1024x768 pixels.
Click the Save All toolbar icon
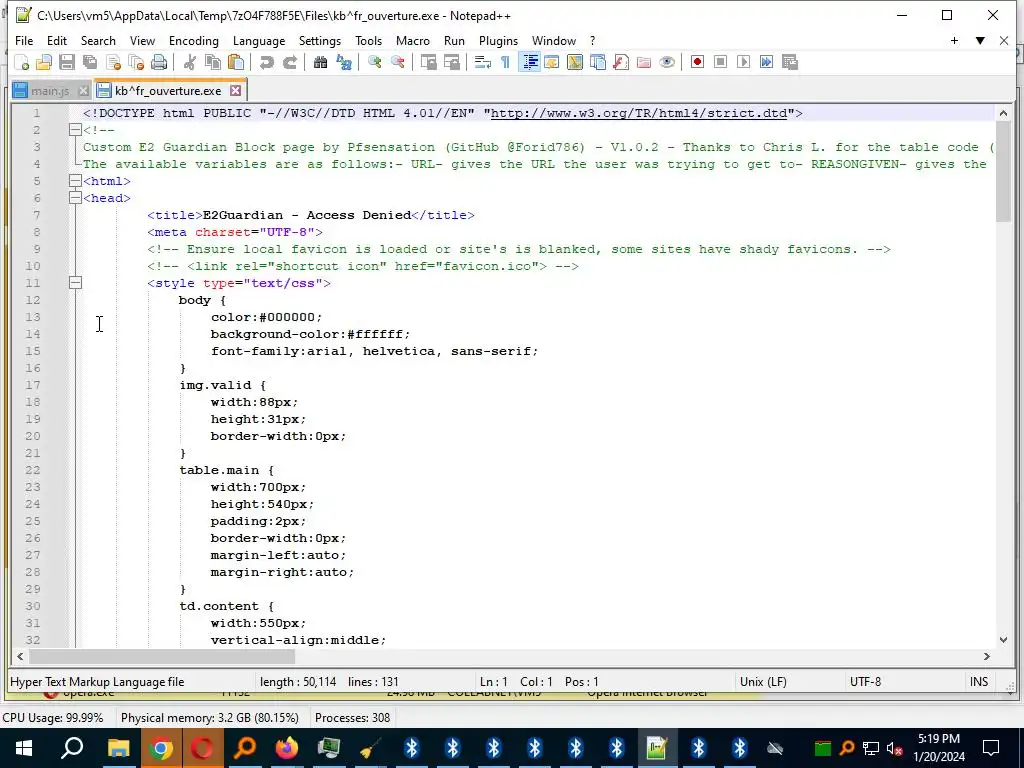pyautogui.click(x=89, y=62)
